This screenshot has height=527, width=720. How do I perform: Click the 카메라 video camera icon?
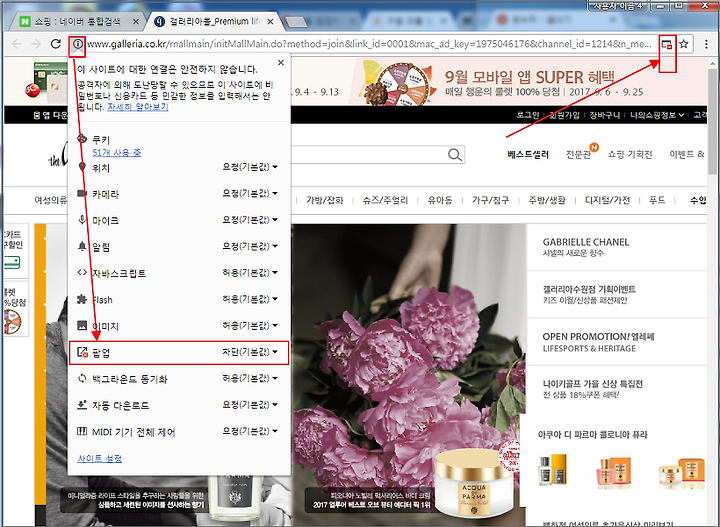pyautogui.click(x=82, y=193)
